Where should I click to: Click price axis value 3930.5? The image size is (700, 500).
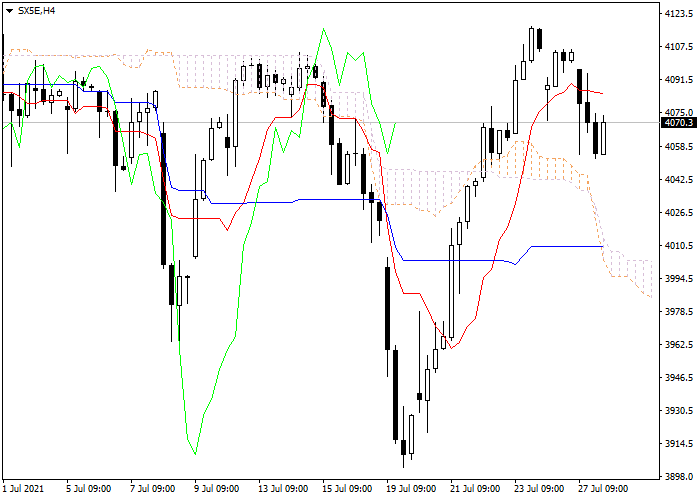pos(679,411)
